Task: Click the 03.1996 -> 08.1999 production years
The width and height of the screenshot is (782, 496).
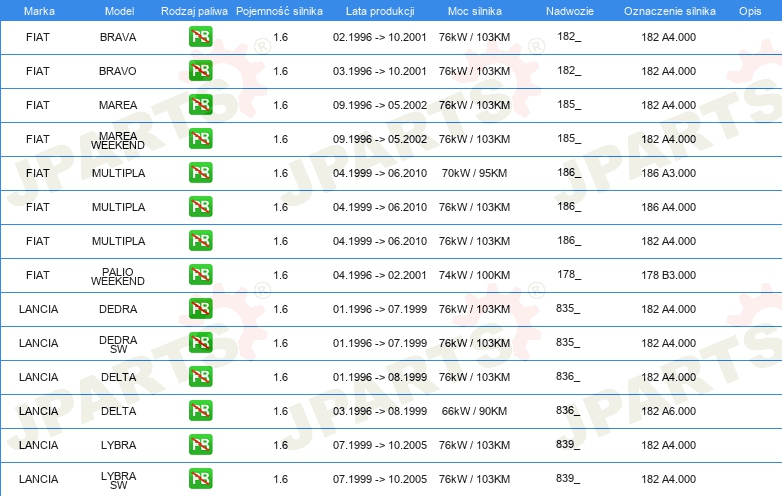Action: (380, 411)
